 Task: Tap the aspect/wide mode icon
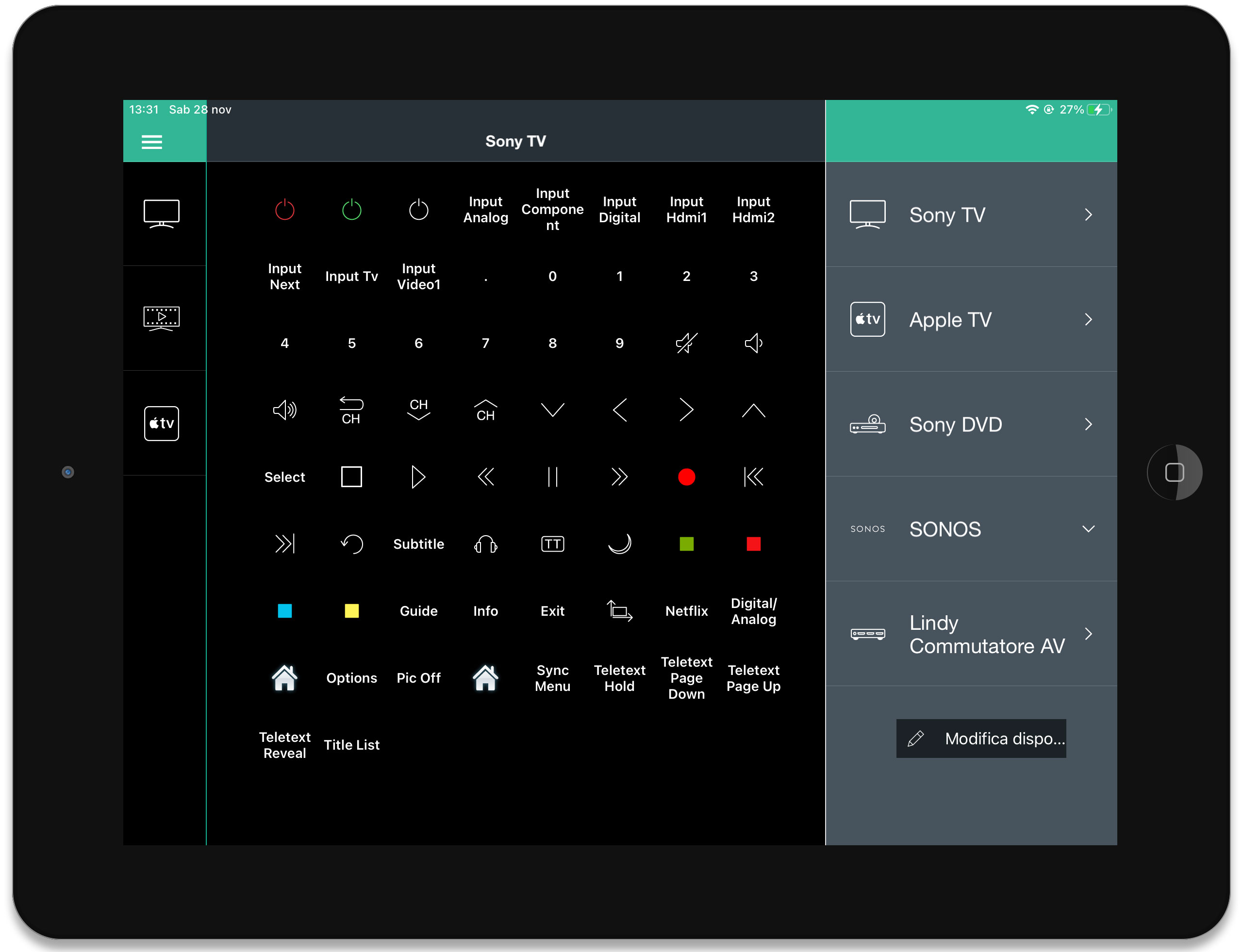619,611
